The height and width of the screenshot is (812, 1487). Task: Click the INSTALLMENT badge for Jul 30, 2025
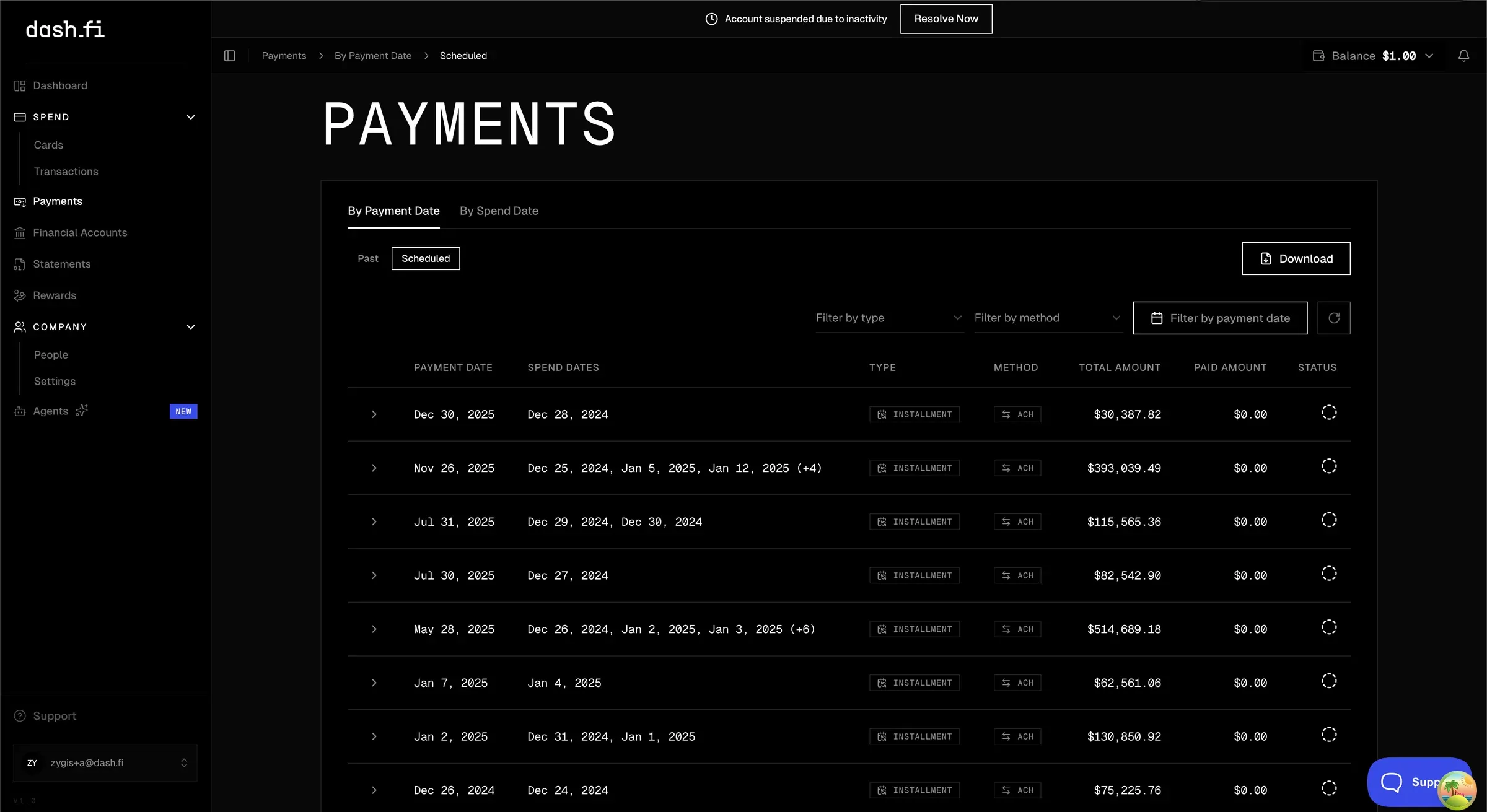(x=915, y=575)
